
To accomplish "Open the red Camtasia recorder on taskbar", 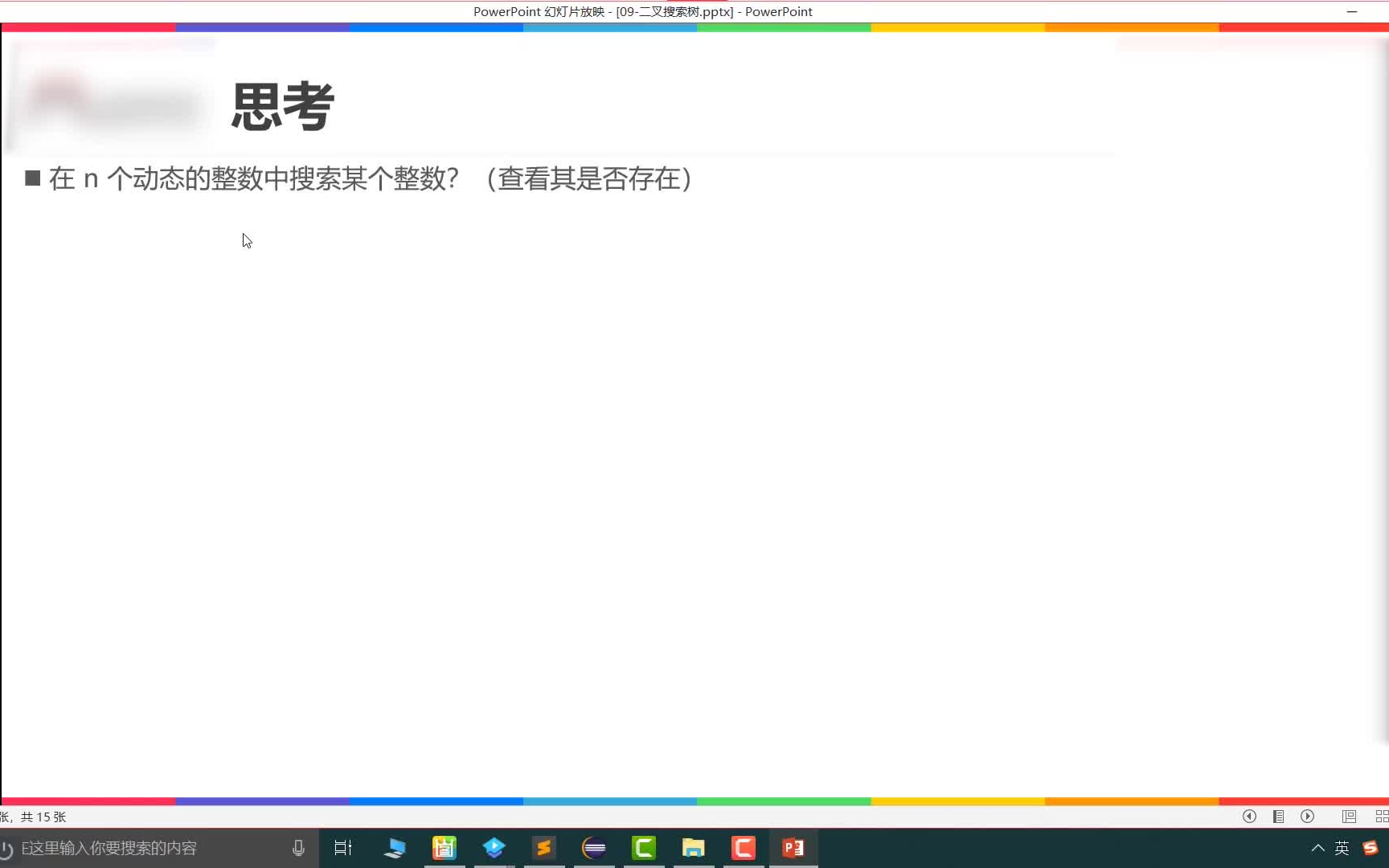I will 744,848.
